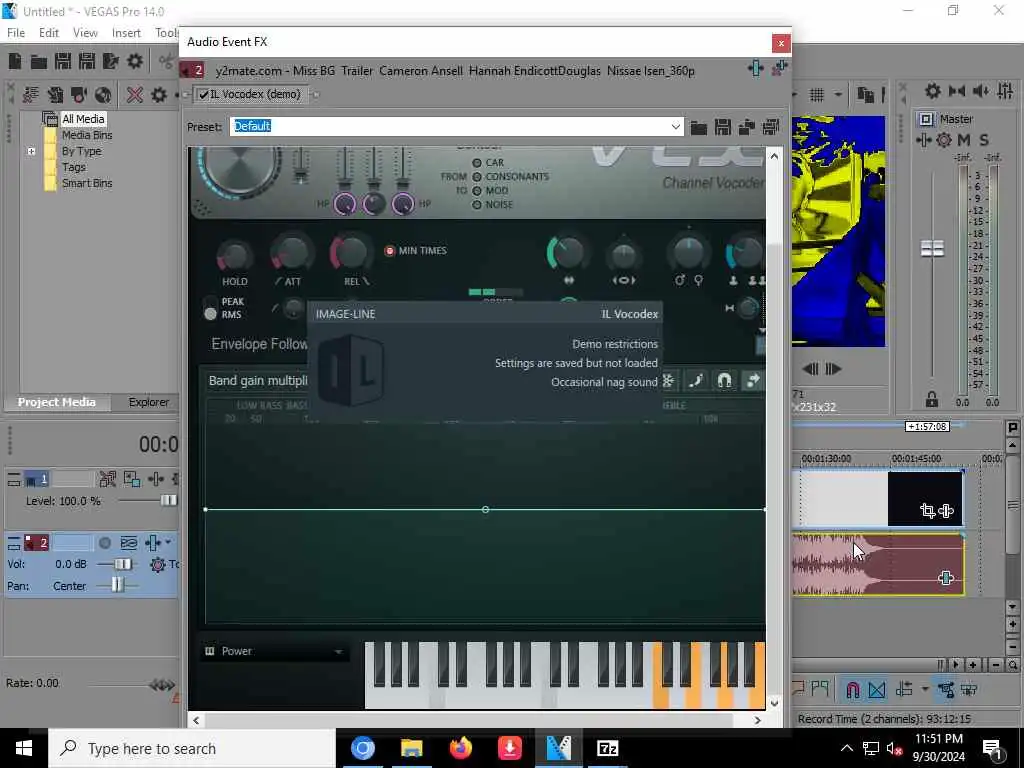Viewport: 1024px width, 768px height.
Task: Open the dropdown beside the timeline editing tool
Action: [925, 689]
